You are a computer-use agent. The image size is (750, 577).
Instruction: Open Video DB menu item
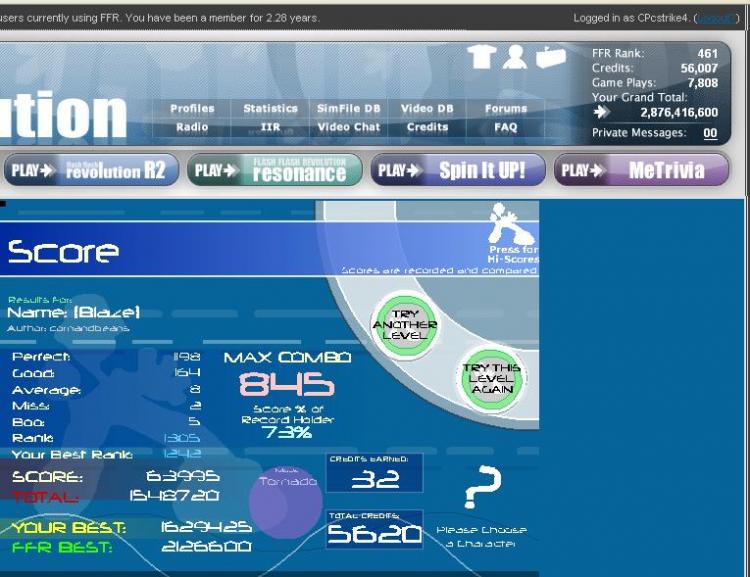427,109
